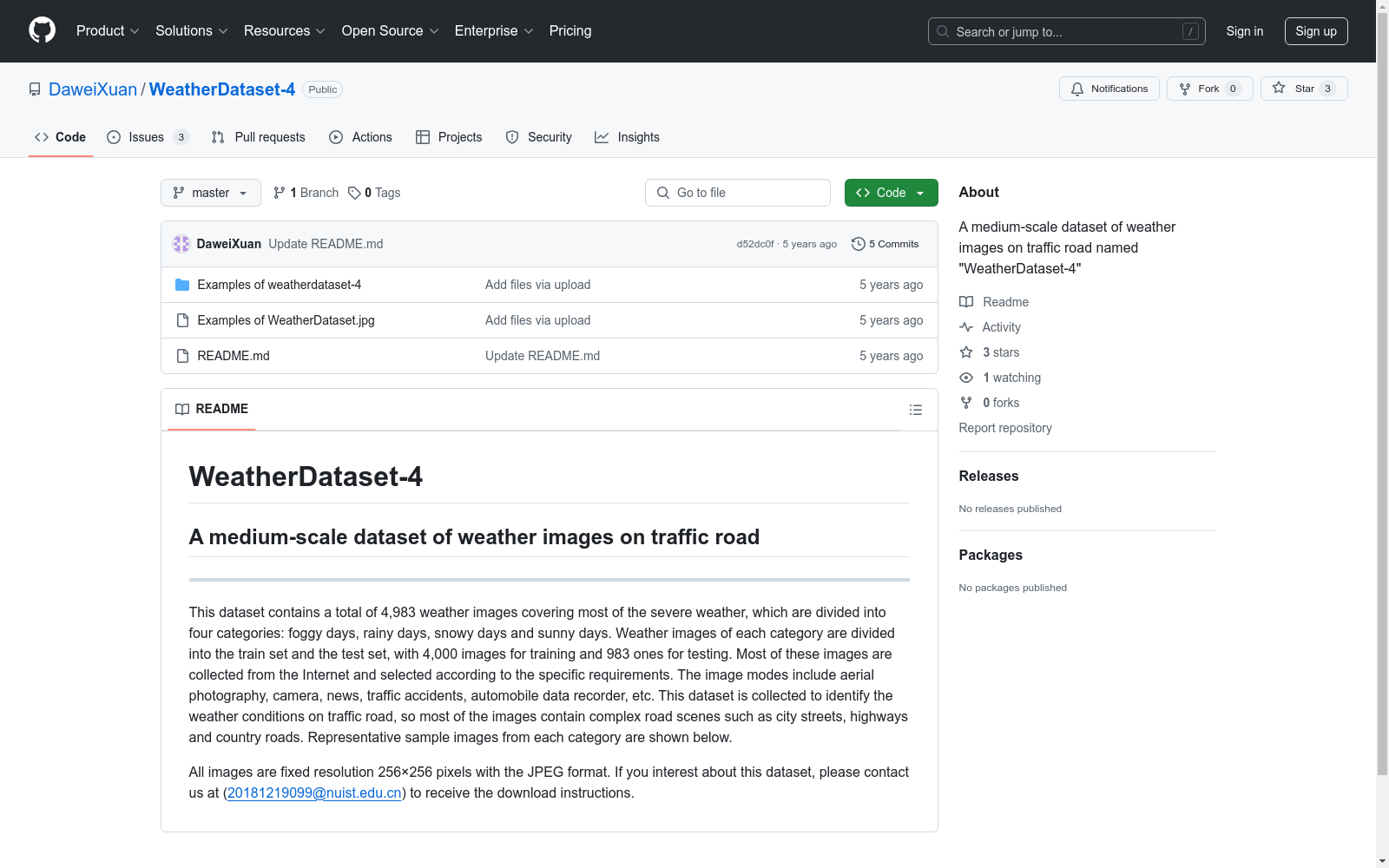Click the star icon in Star button
1389x868 pixels.
coord(1279,88)
